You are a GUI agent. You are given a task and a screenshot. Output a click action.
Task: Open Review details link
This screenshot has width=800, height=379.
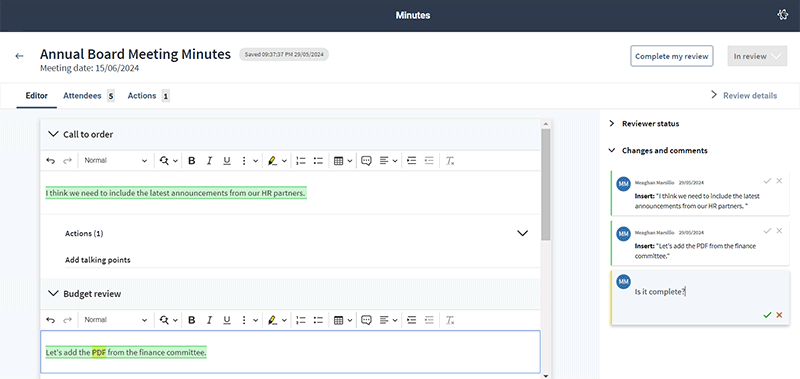point(744,95)
